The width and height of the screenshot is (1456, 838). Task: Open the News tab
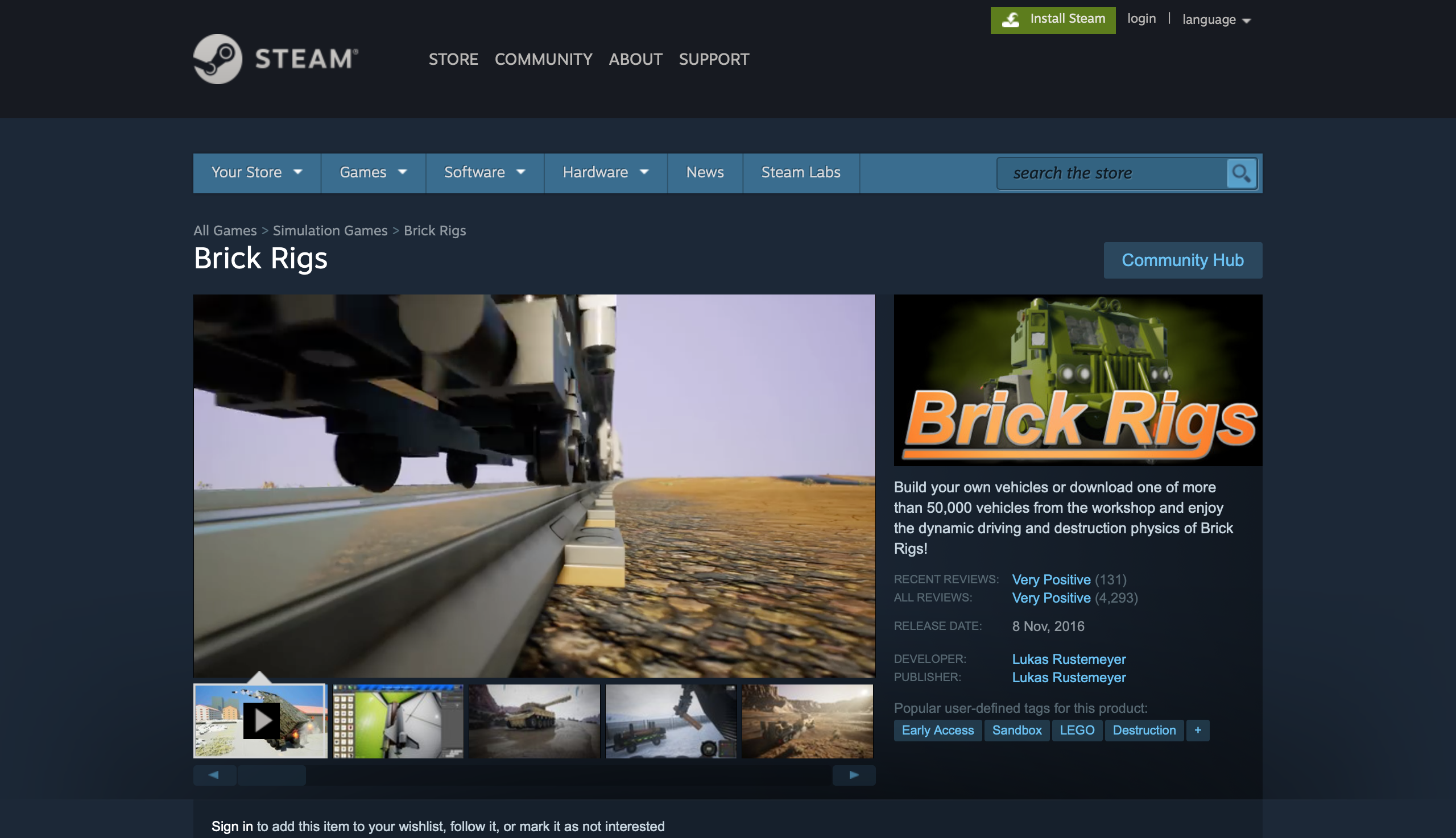(705, 173)
